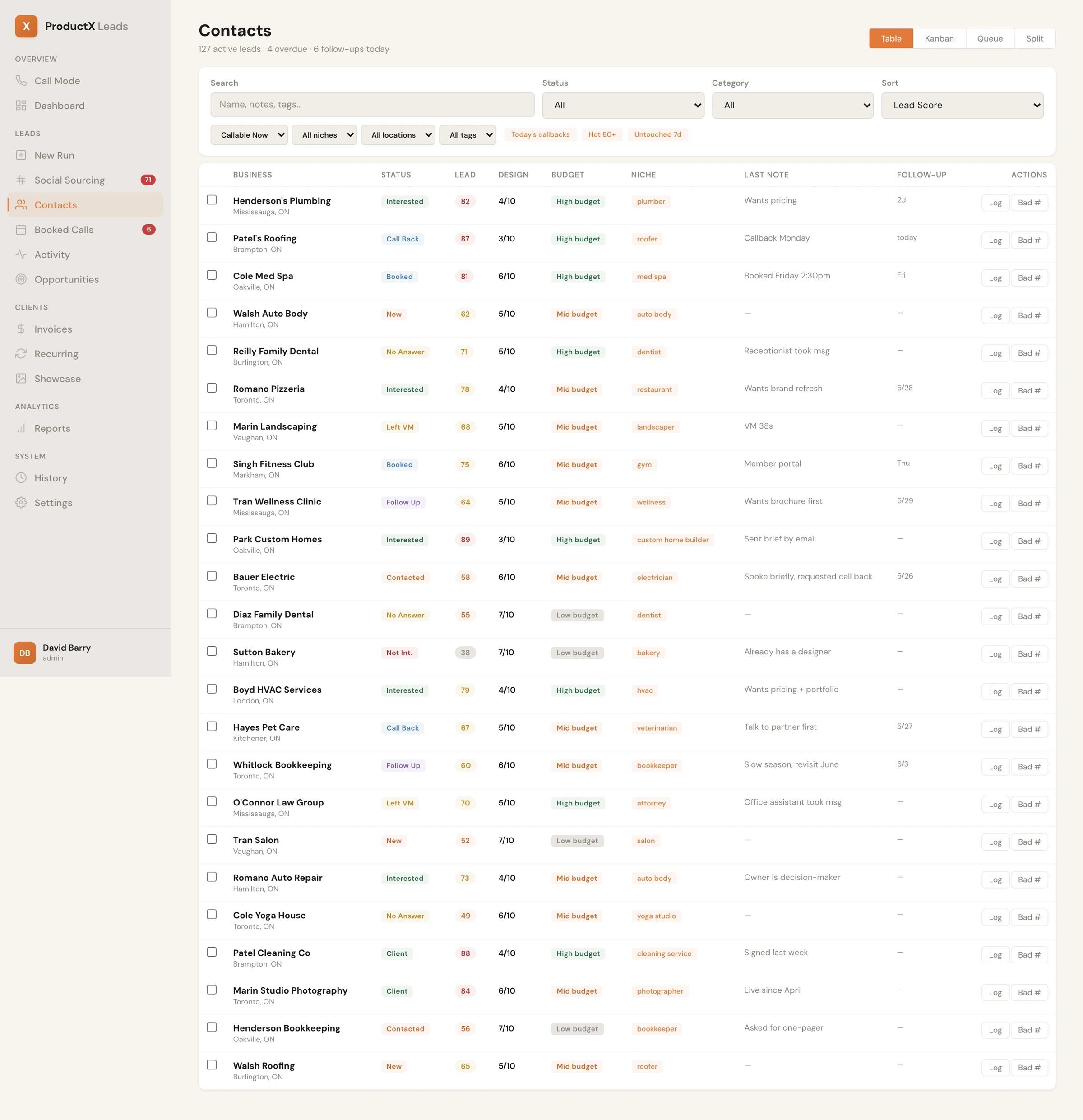This screenshot has width=1083, height=1120.
Task: Click the ProductX orange logo icon
Action: (26, 26)
